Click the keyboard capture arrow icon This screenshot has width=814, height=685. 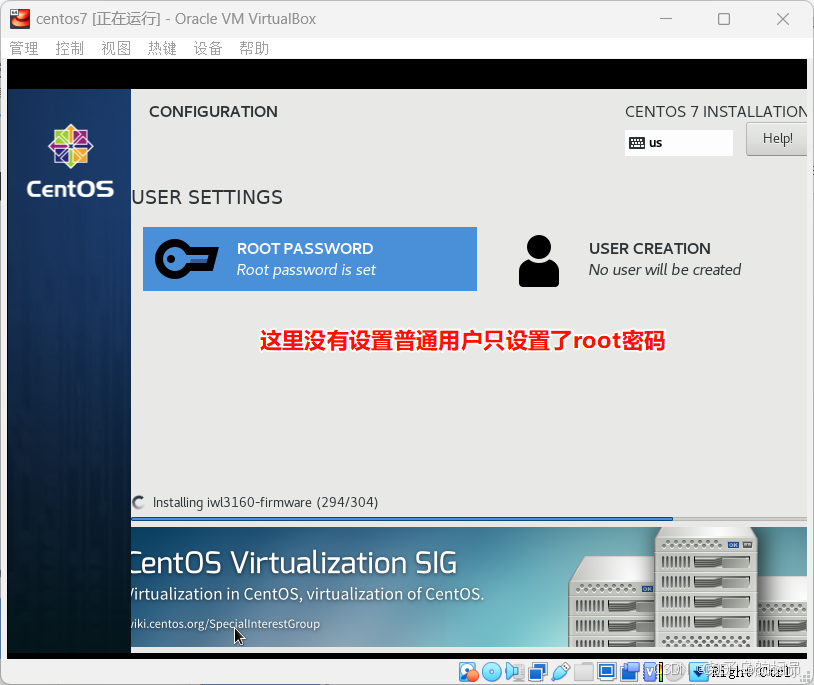coord(699,672)
